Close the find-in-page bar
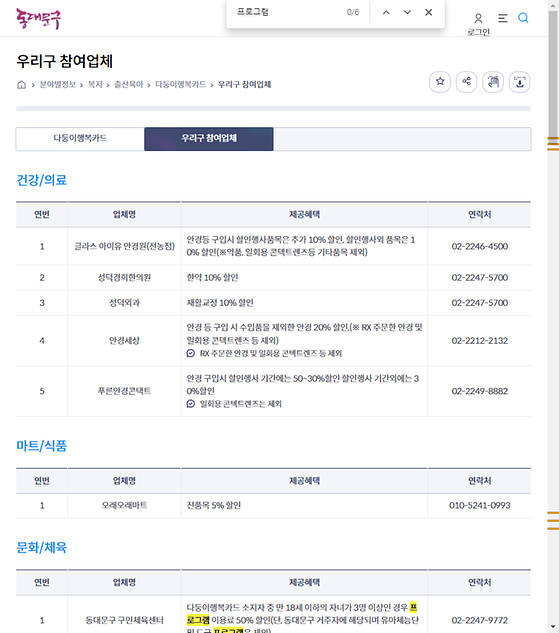 pos(429,13)
